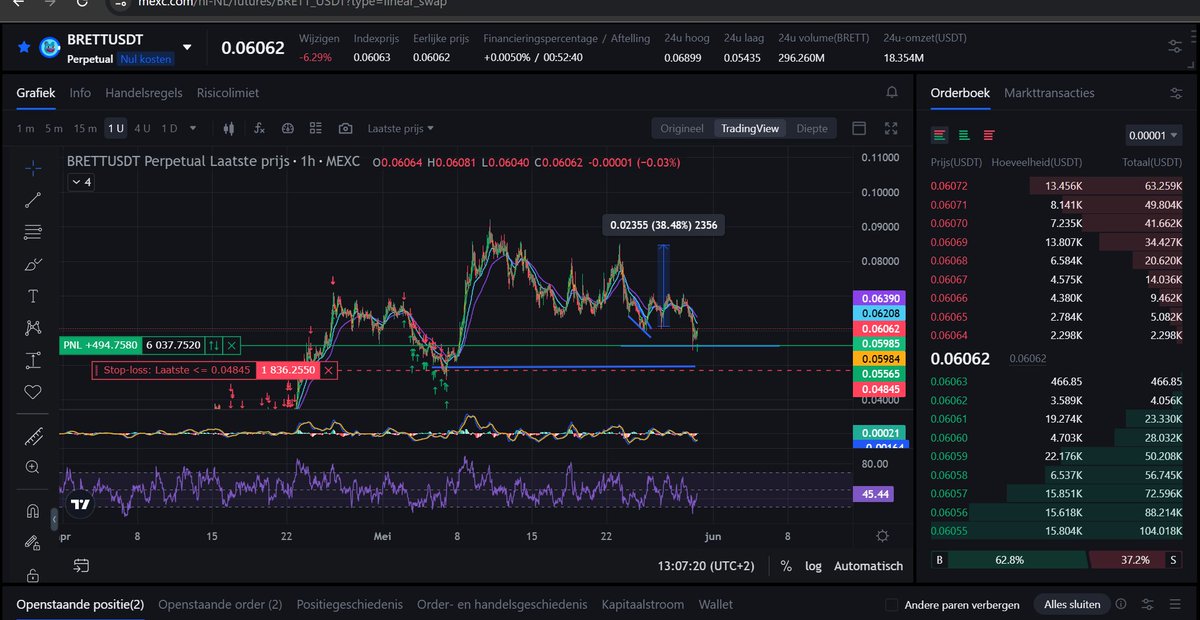Viewport: 1200px width, 620px height.
Task: Click the Stop-loss Laatste <= 0.04845 label
Action: click(175, 370)
